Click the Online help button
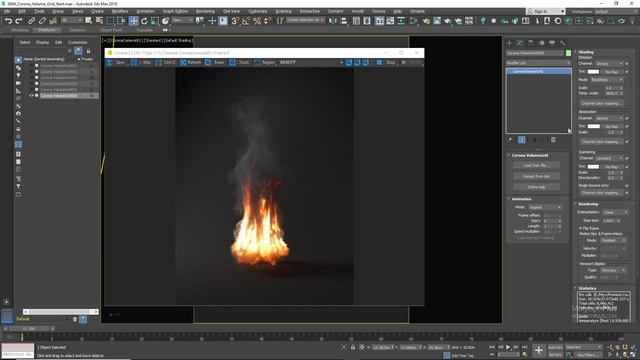Viewport: 640px width, 360px height. (x=536, y=187)
